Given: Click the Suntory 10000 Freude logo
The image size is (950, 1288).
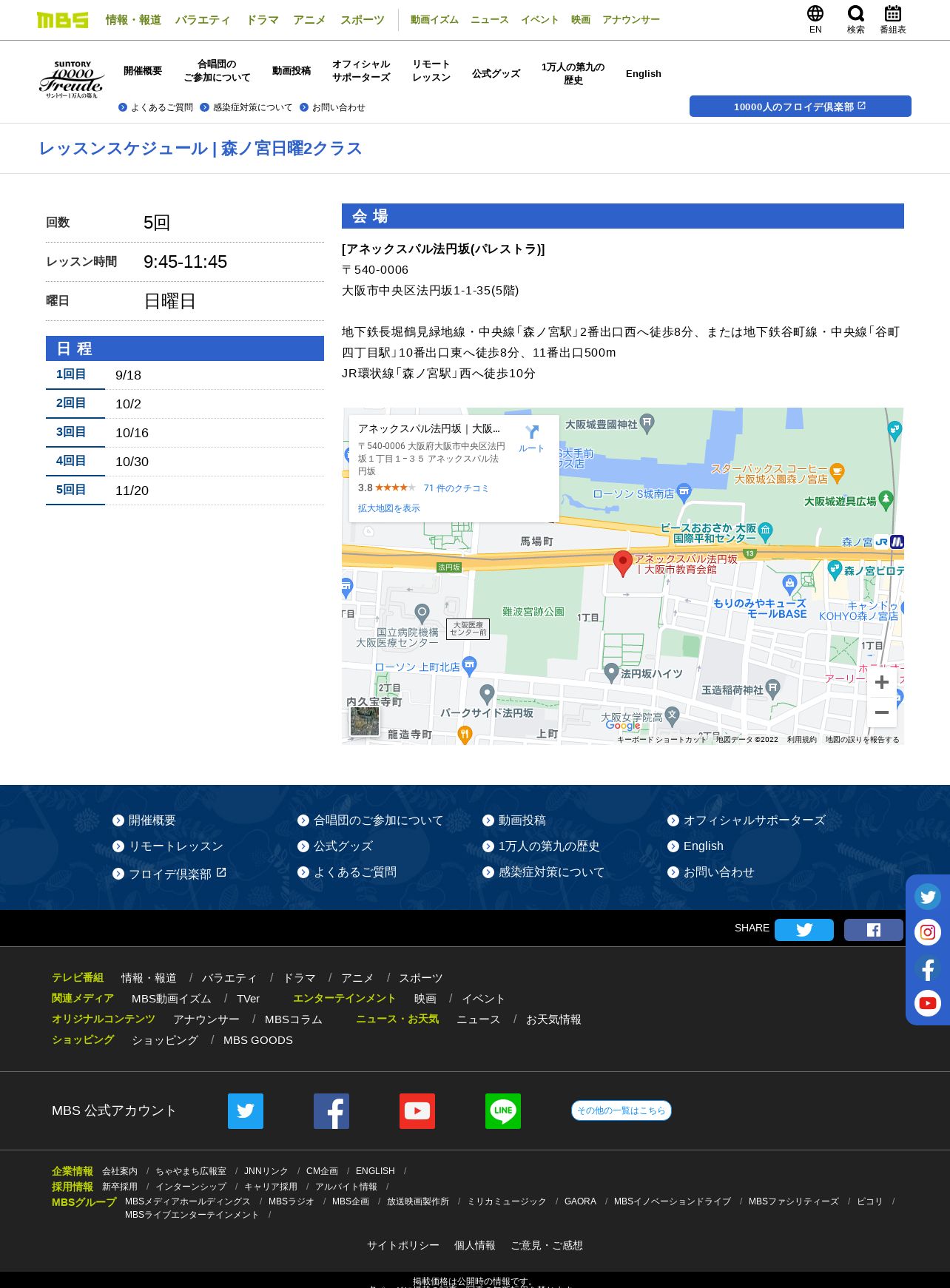Looking at the screenshot, I should click(x=71, y=79).
